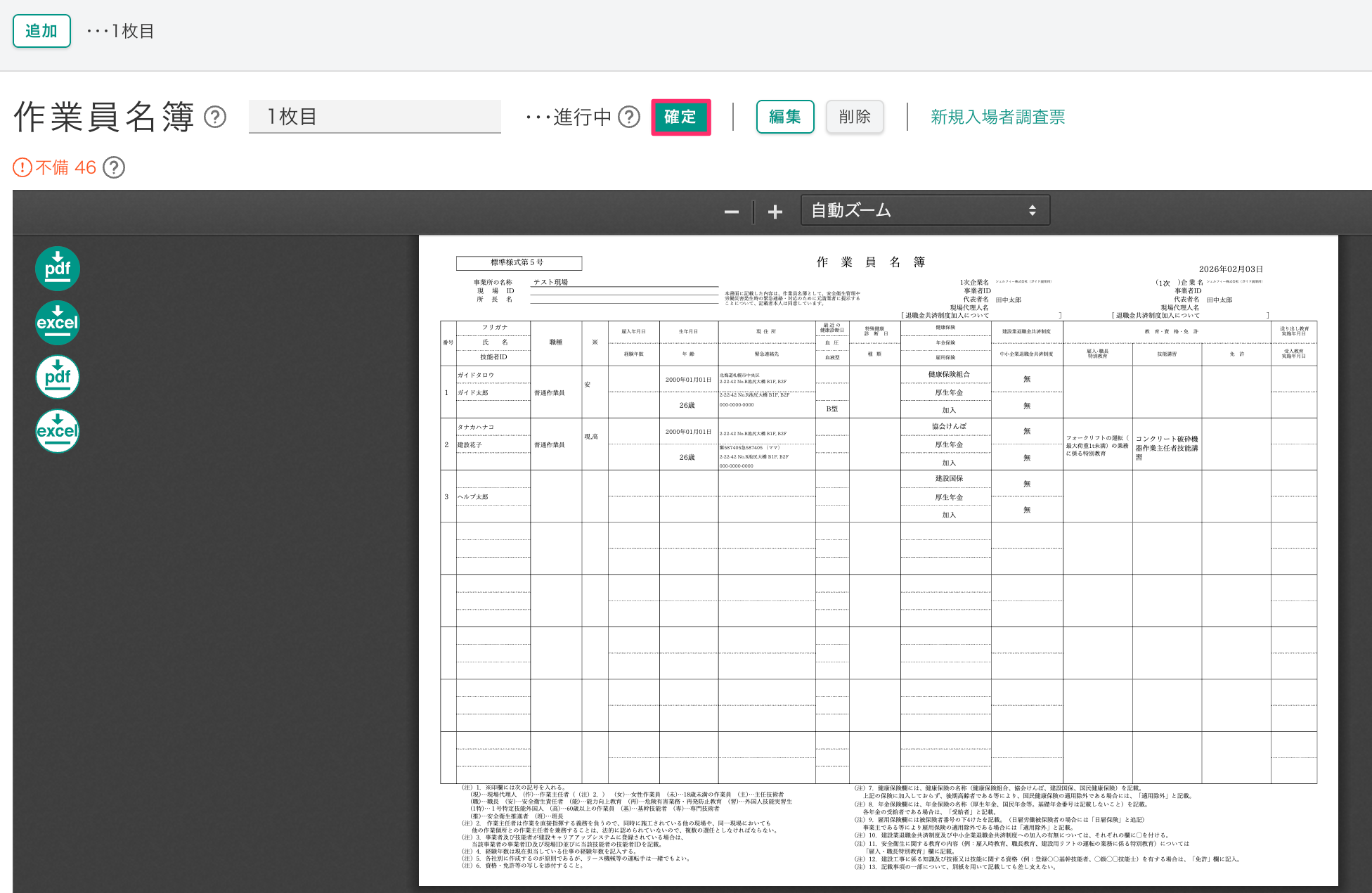Open the 自動ズーム zoom dropdown
The width and height of the screenshot is (1372, 893).
tap(925, 210)
